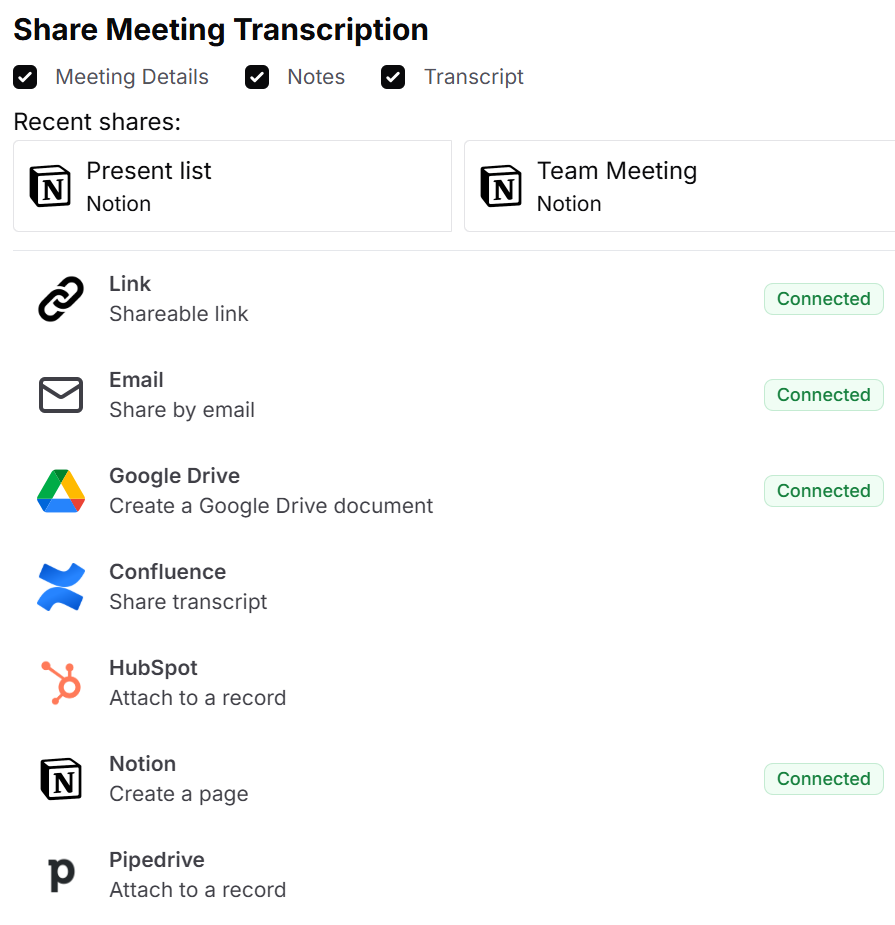Click the Notion icon in the integrations list
This screenshot has width=895, height=925.
[60, 778]
